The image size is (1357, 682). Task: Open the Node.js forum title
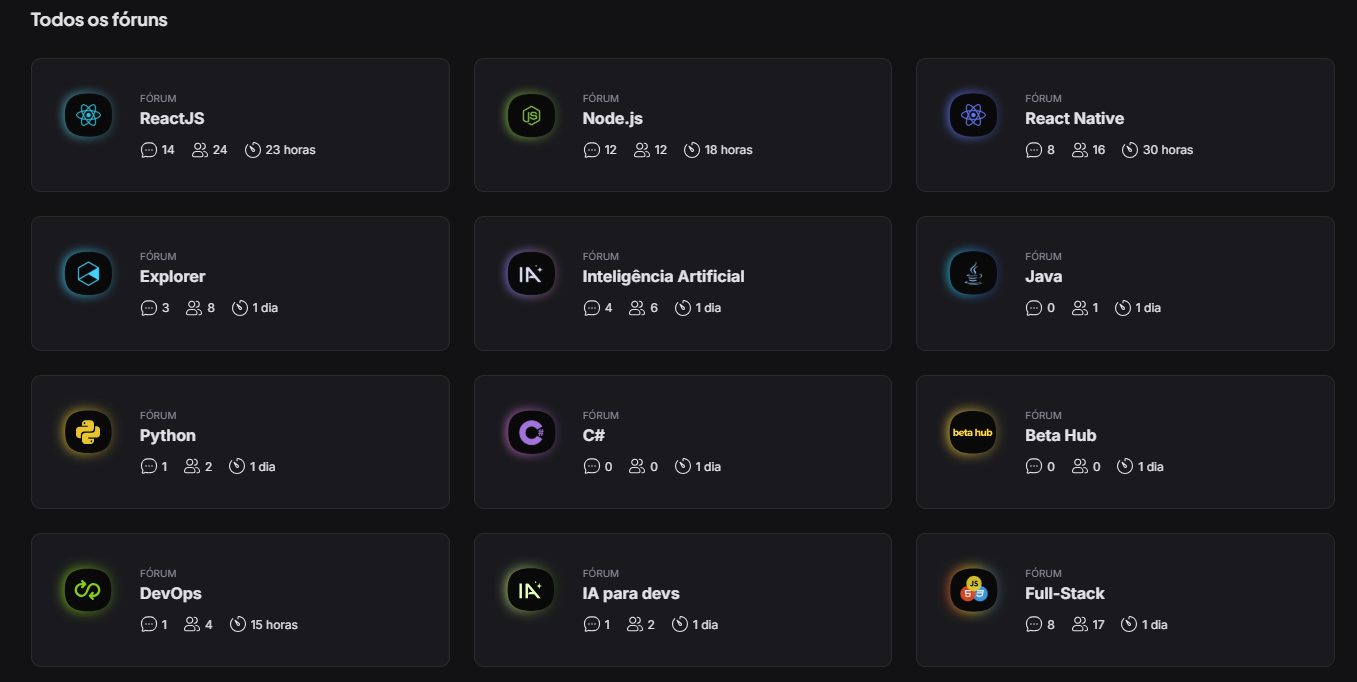612,118
